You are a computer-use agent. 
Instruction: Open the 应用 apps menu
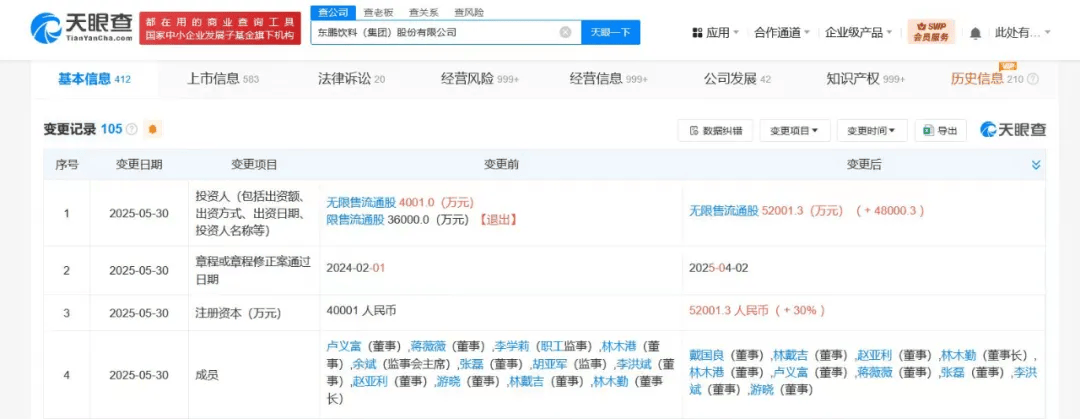tap(715, 32)
